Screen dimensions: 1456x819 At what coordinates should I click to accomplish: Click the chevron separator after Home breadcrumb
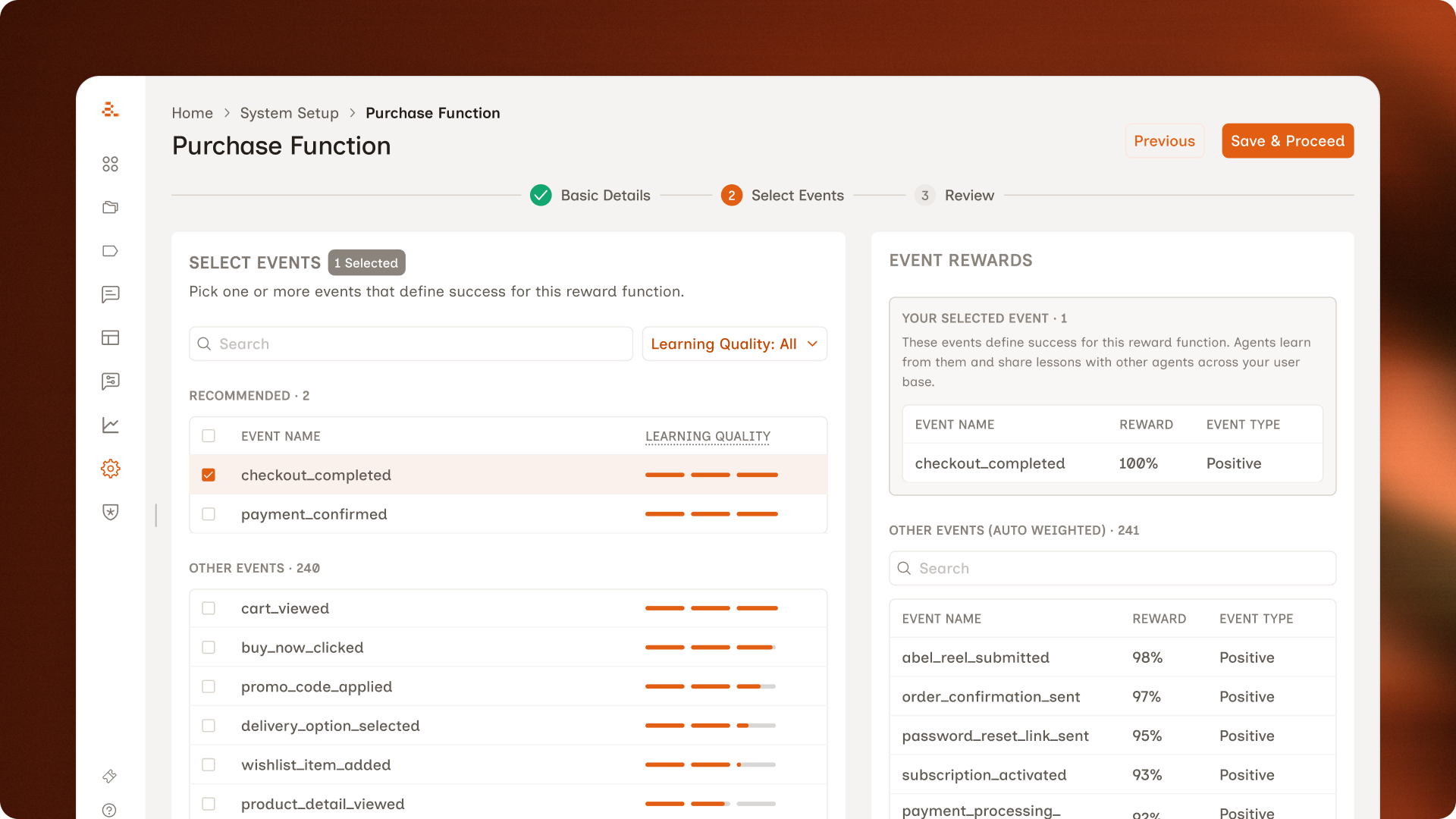point(227,113)
